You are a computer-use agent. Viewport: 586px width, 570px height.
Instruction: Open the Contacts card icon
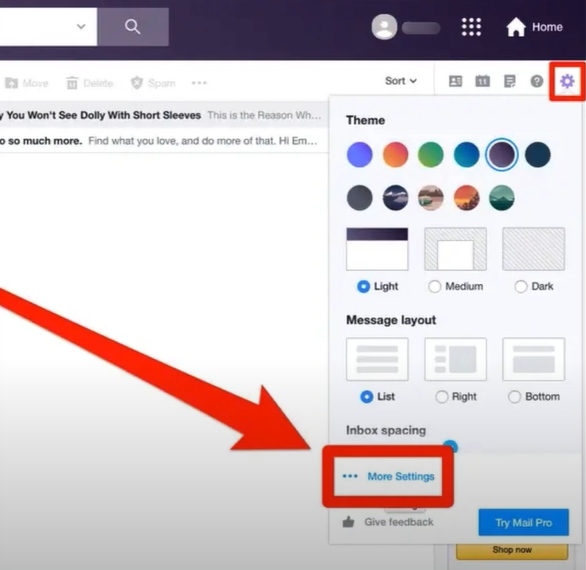[455, 81]
